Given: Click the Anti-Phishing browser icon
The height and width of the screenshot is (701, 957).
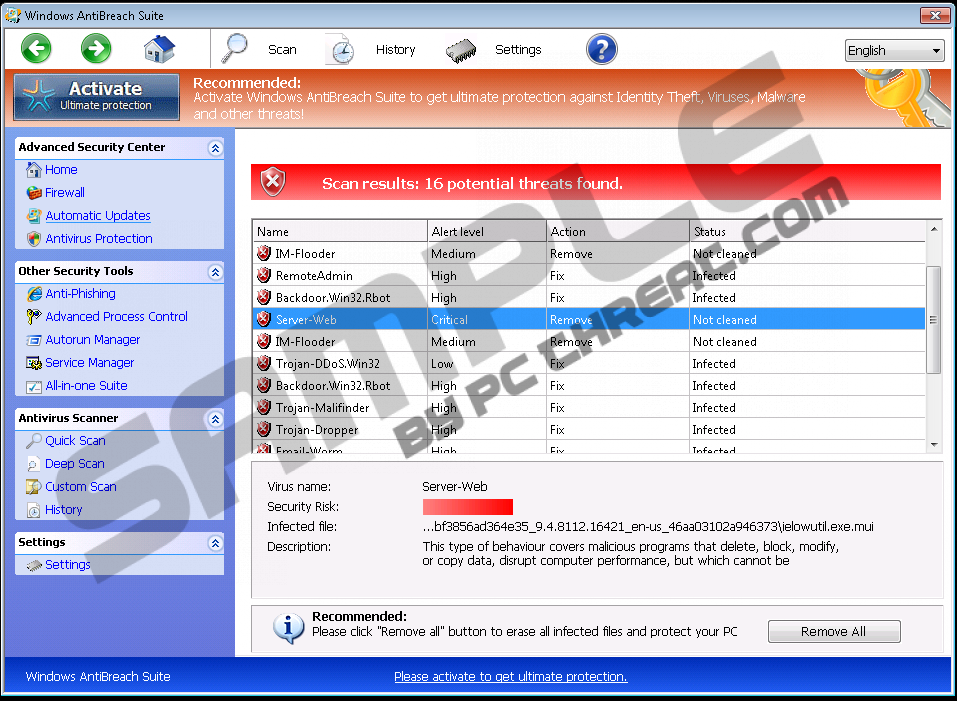Looking at the screenshot, I should 34,294.
